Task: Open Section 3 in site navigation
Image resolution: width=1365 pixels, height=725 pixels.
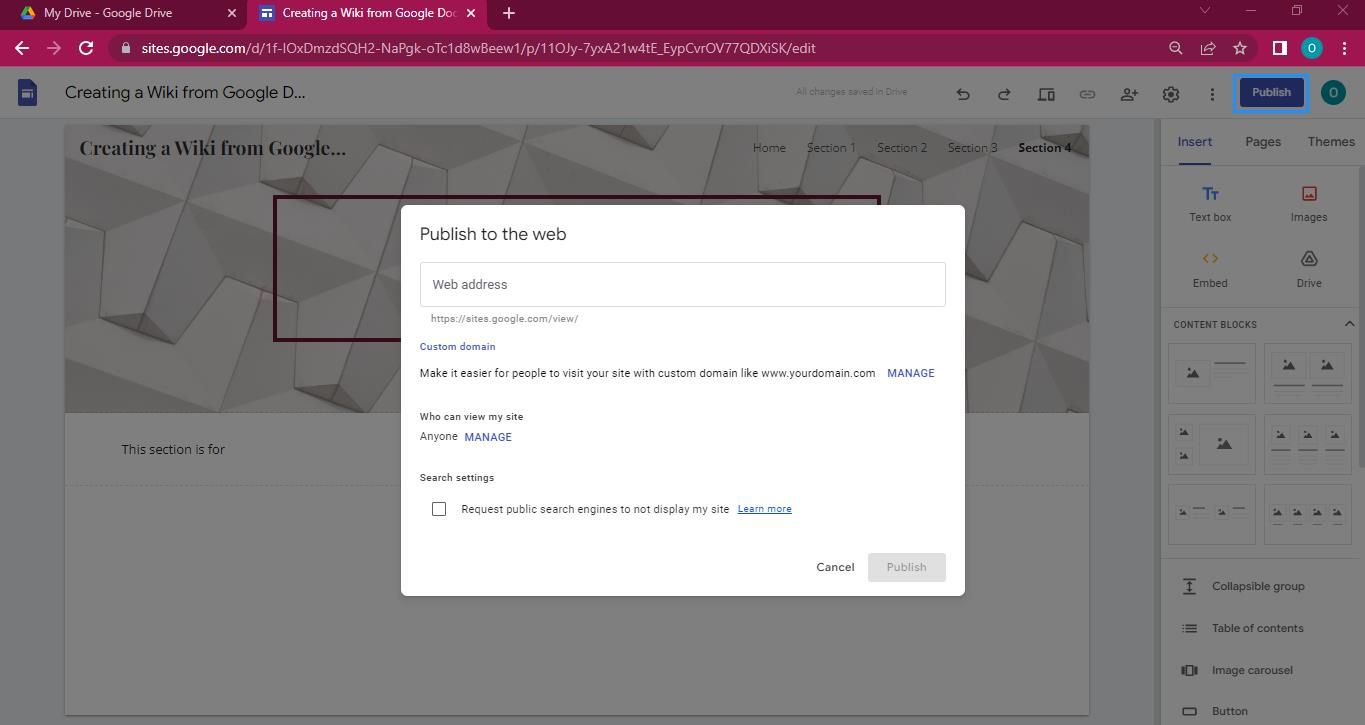Action: [x=973, y=148]
